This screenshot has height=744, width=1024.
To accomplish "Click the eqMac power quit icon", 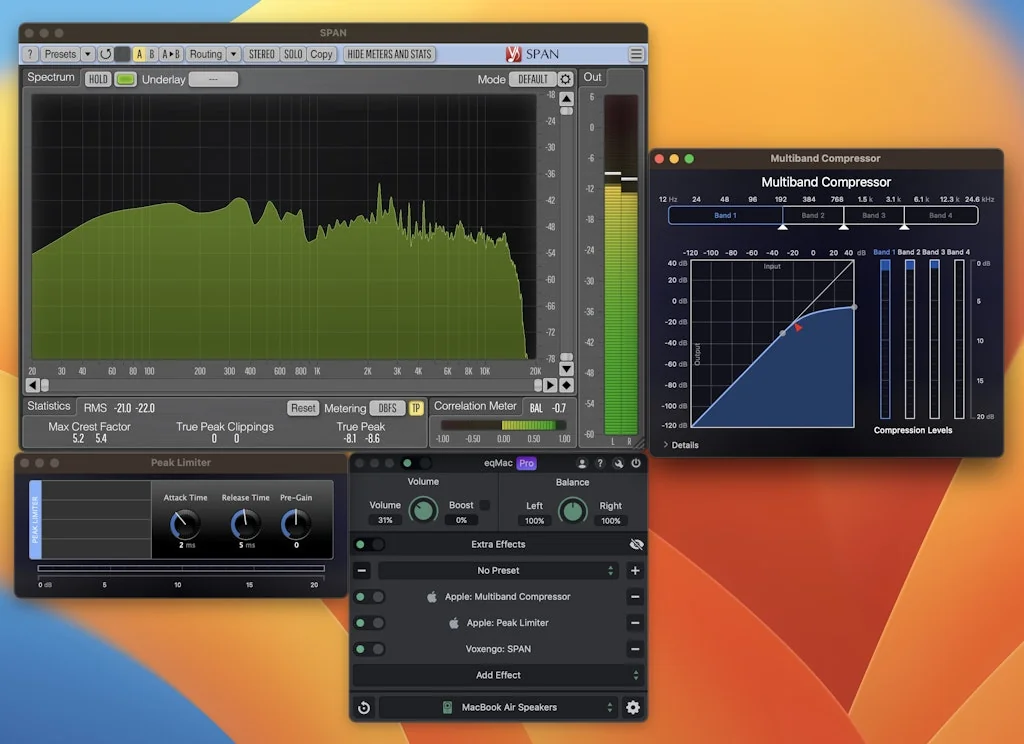I will click(x=635, y=464).
